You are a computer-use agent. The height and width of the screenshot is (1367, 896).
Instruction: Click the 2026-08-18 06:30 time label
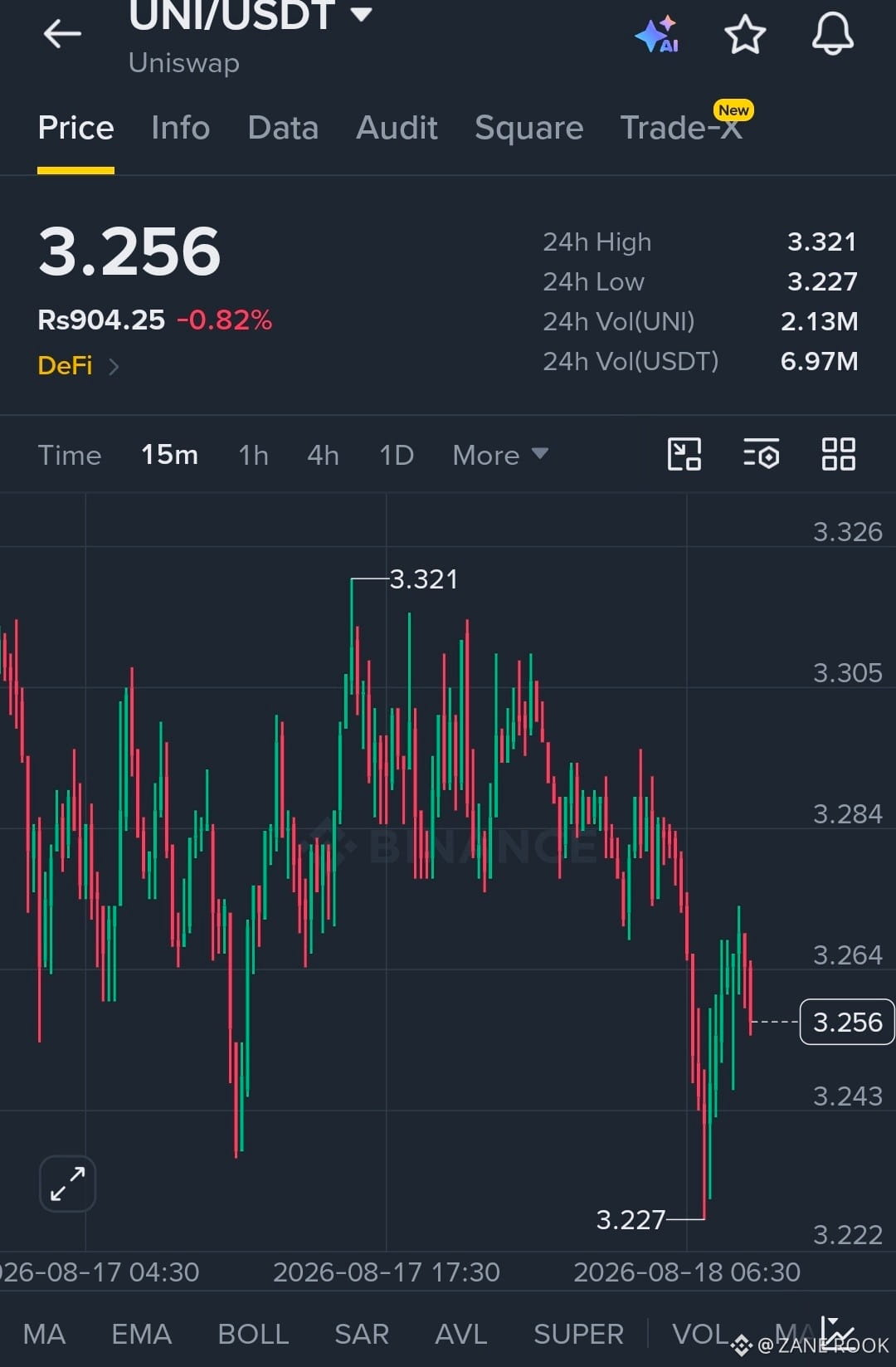coord(687,1272)
